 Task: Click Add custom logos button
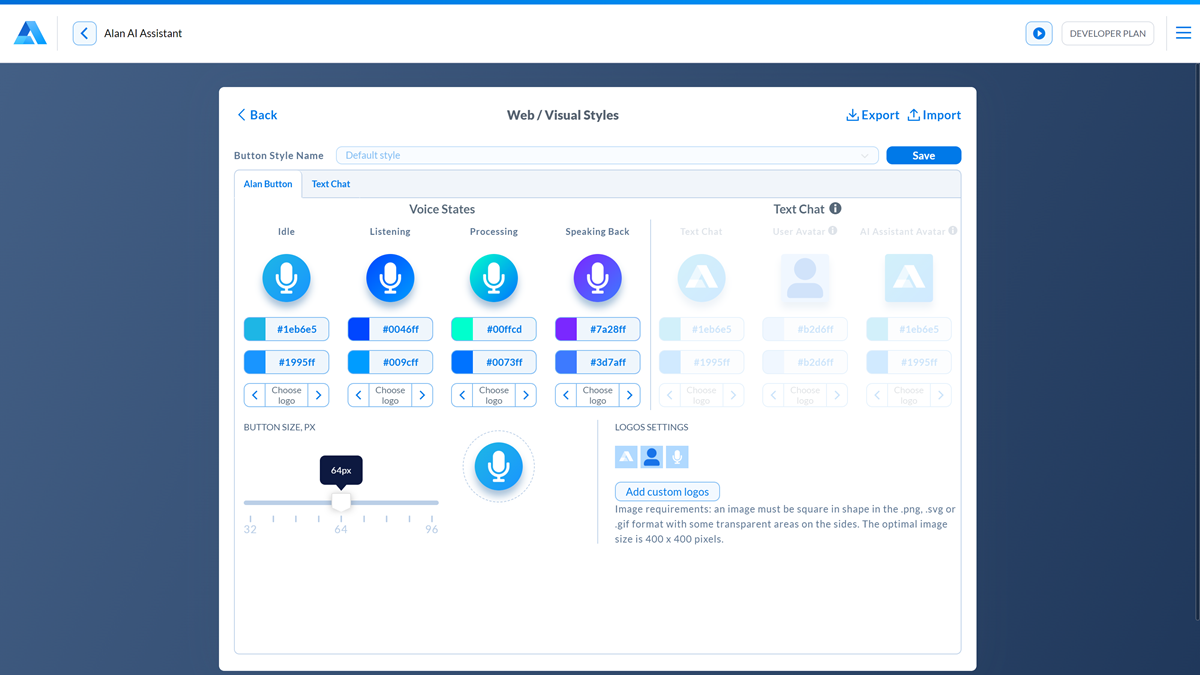point(667,492)
